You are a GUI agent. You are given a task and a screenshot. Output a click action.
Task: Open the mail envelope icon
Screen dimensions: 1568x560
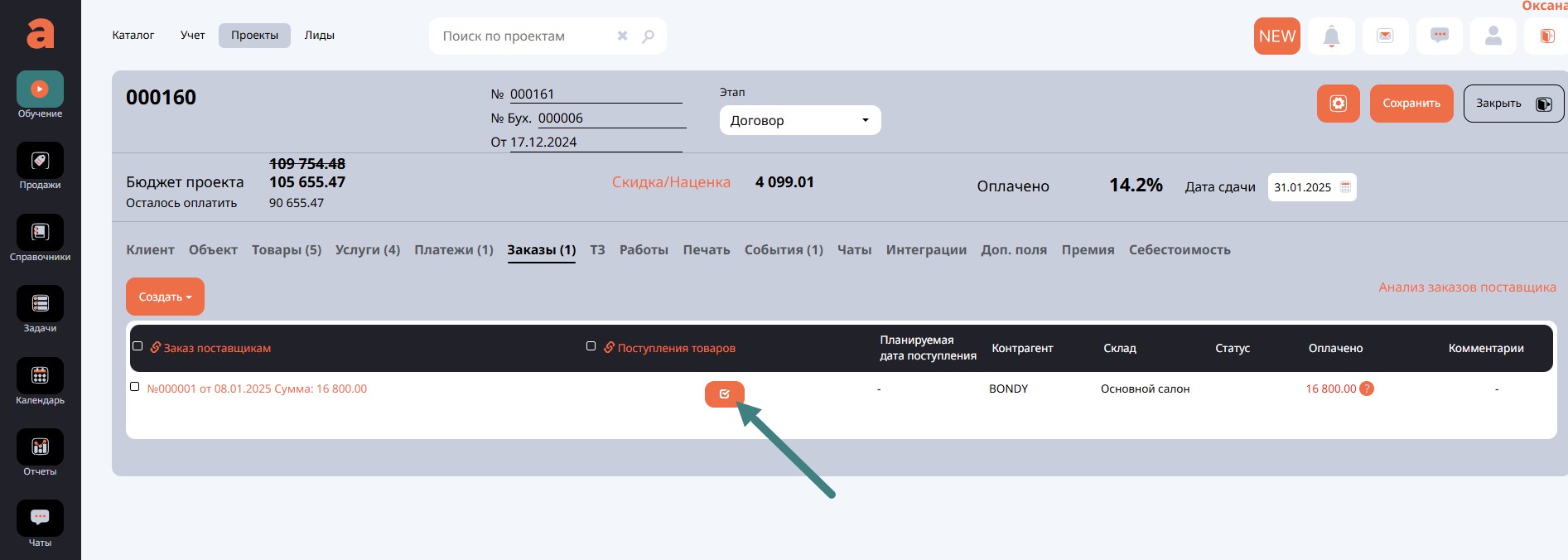[x=1385, y=36]
